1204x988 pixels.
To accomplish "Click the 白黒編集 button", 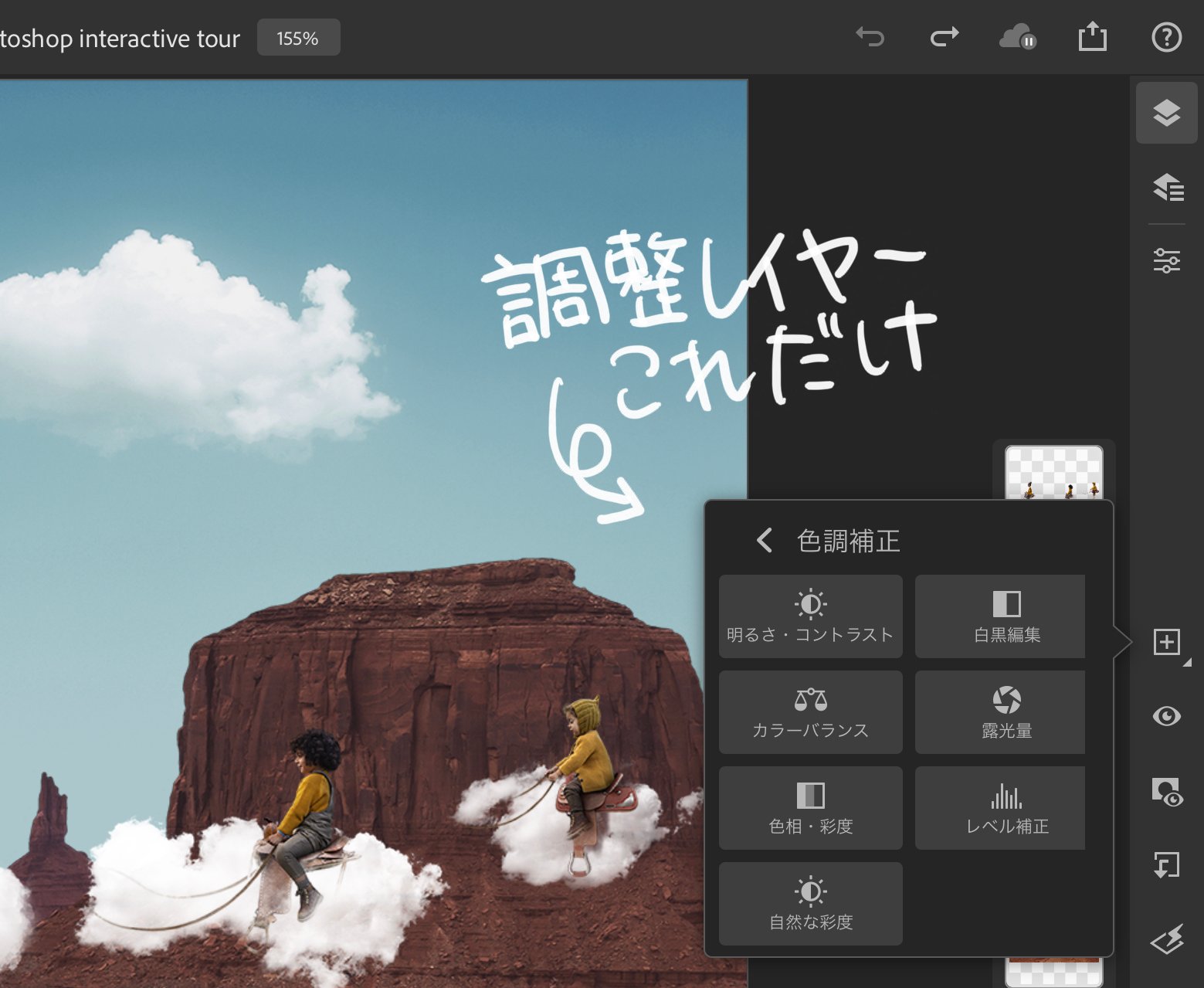I will click(x=1000, y=616).
